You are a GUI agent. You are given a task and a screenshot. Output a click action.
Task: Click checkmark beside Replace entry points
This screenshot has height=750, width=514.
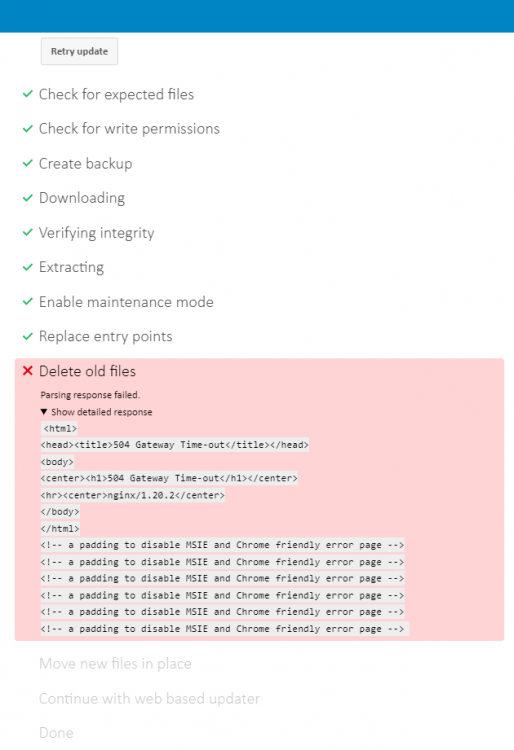[28, 336]
